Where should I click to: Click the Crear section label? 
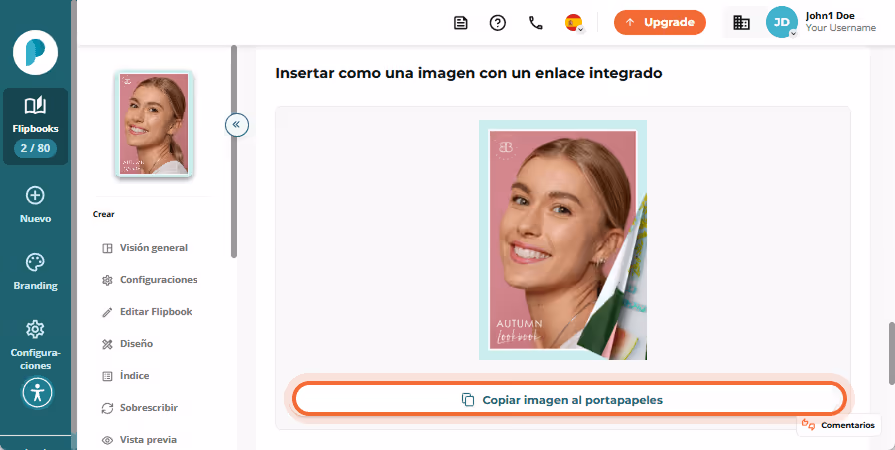pos(104,214)
